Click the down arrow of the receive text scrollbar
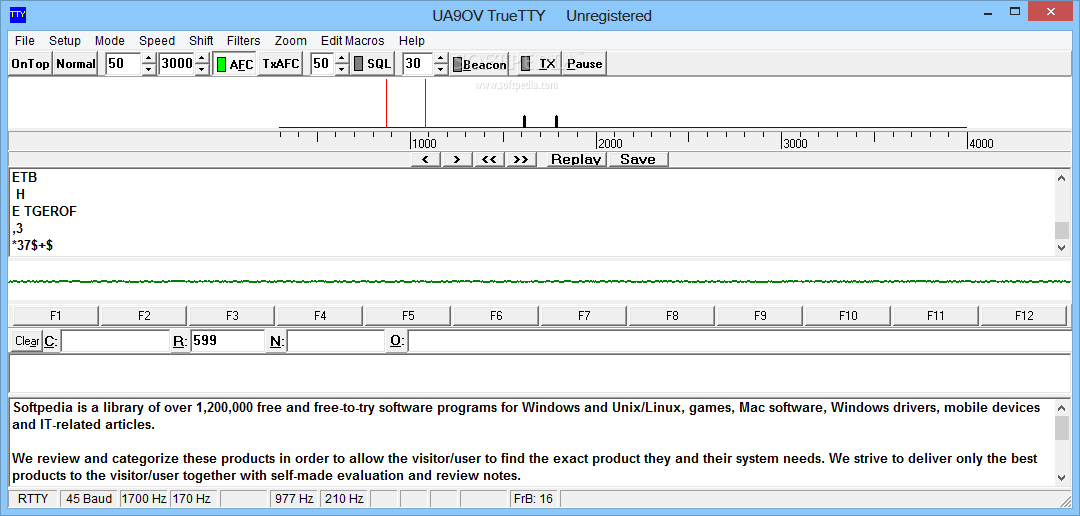 pyautogui.click(x=1061, y=247)
